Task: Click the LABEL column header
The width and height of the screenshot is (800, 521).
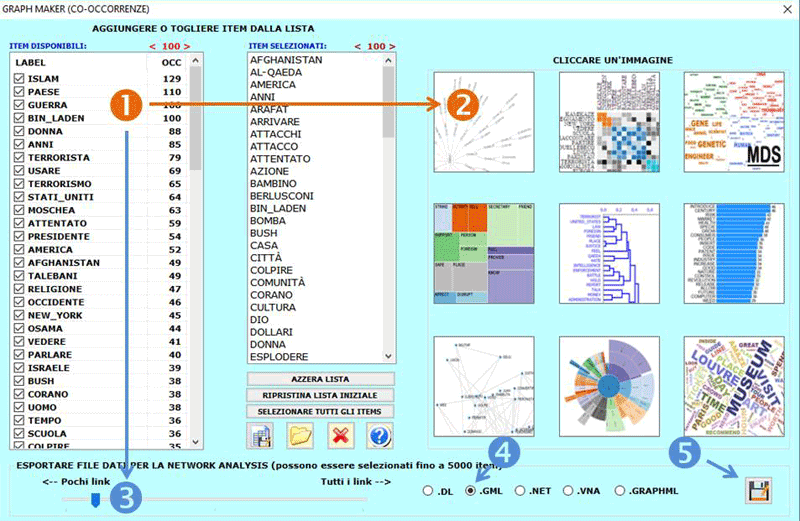Action: point(31,63)
